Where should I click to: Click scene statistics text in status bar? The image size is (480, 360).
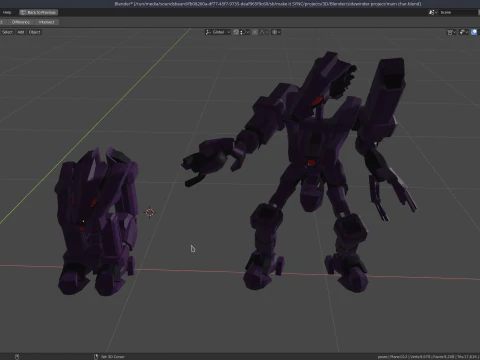point(428,356)
